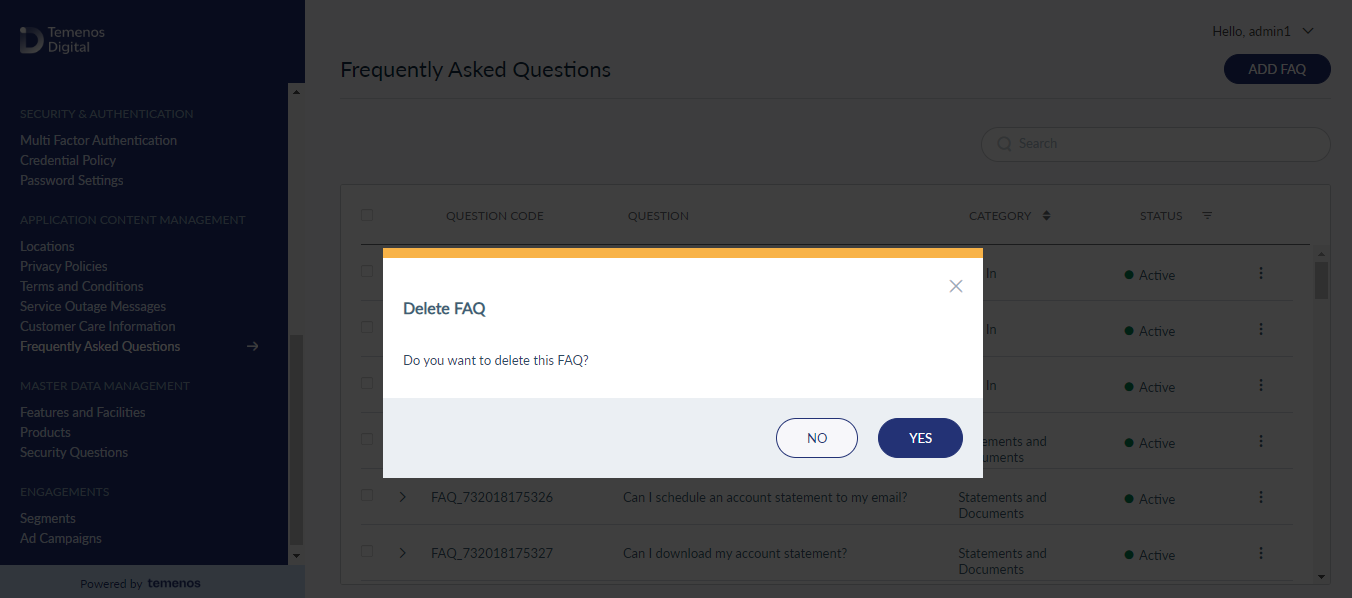Go to Security Questions in sidebar
The height and width of the screenshot is (598, 1352).
click(74, 452)
